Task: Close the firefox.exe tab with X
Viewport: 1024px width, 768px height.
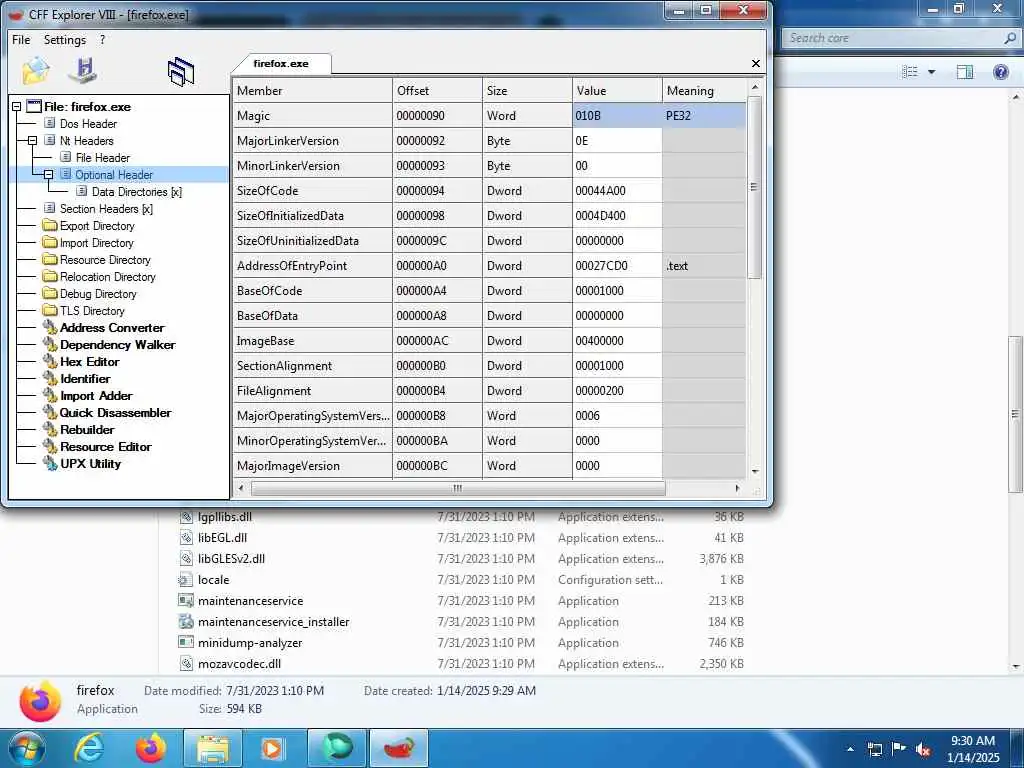Action: point(756,63)
